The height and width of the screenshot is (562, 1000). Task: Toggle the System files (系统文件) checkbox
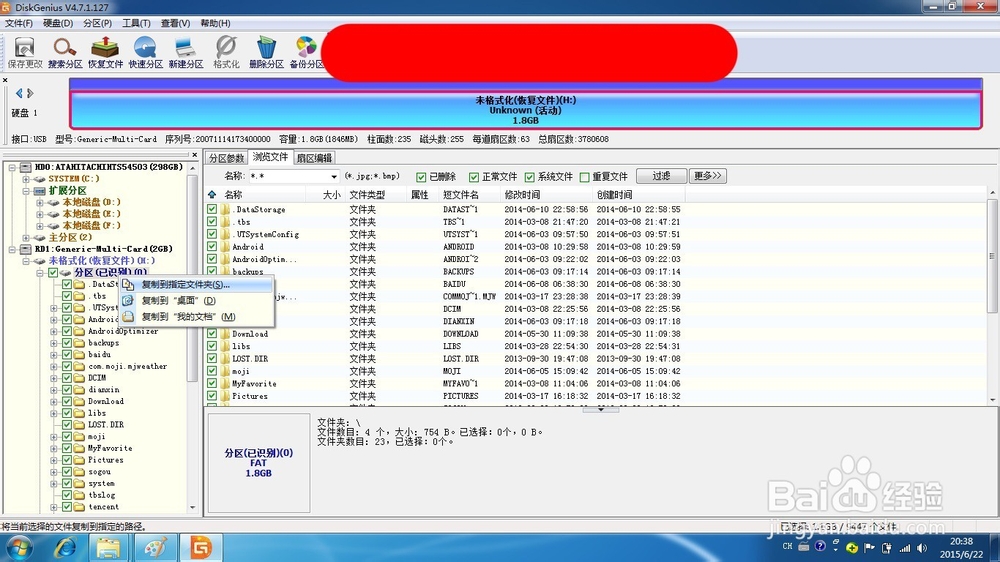529,177
